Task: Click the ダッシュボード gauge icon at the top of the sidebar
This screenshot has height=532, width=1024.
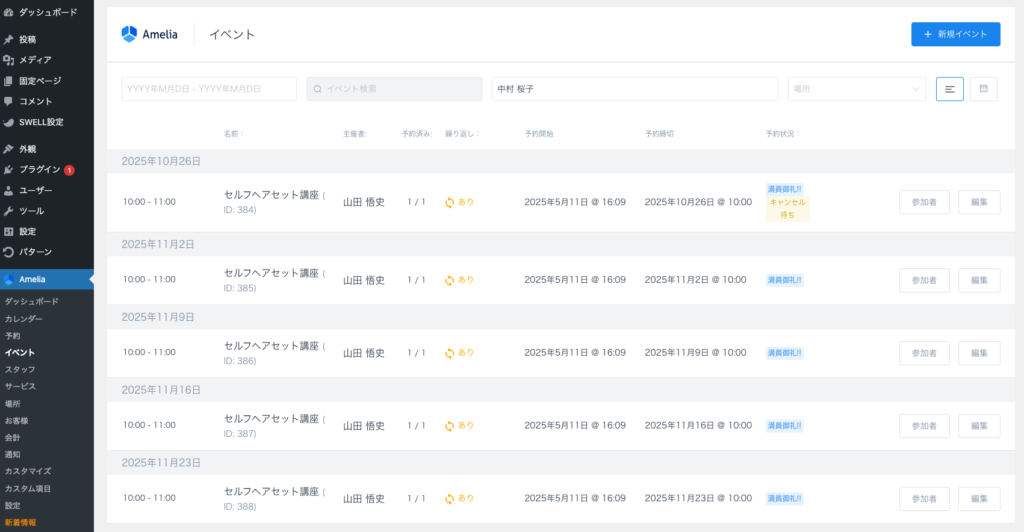Action: pyautogui.click(x=9, y=11)
